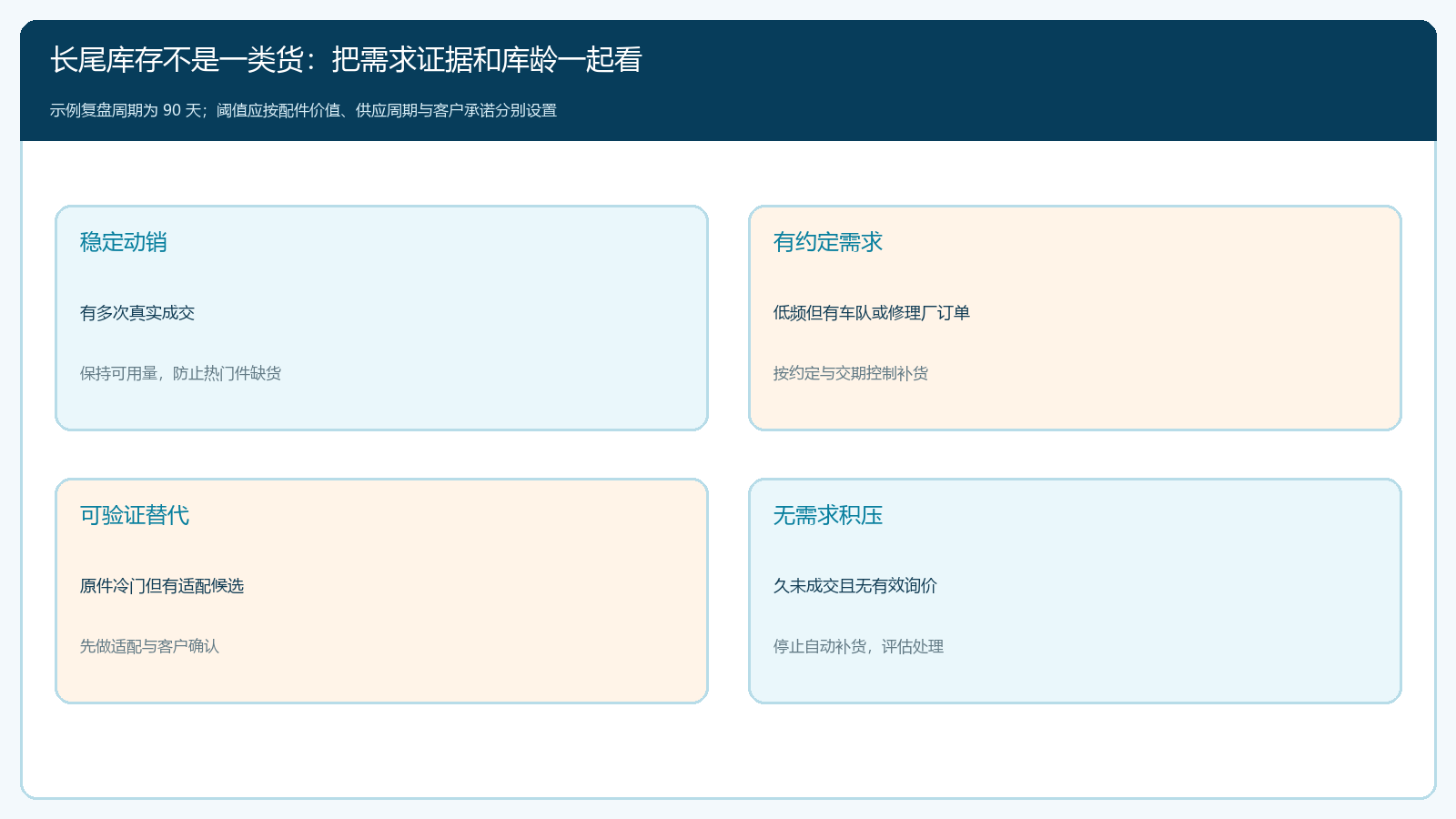Click the text 按约定与交期控制补货
Image resolution: width=1456 pixels, height=819 pixels.
851,373
